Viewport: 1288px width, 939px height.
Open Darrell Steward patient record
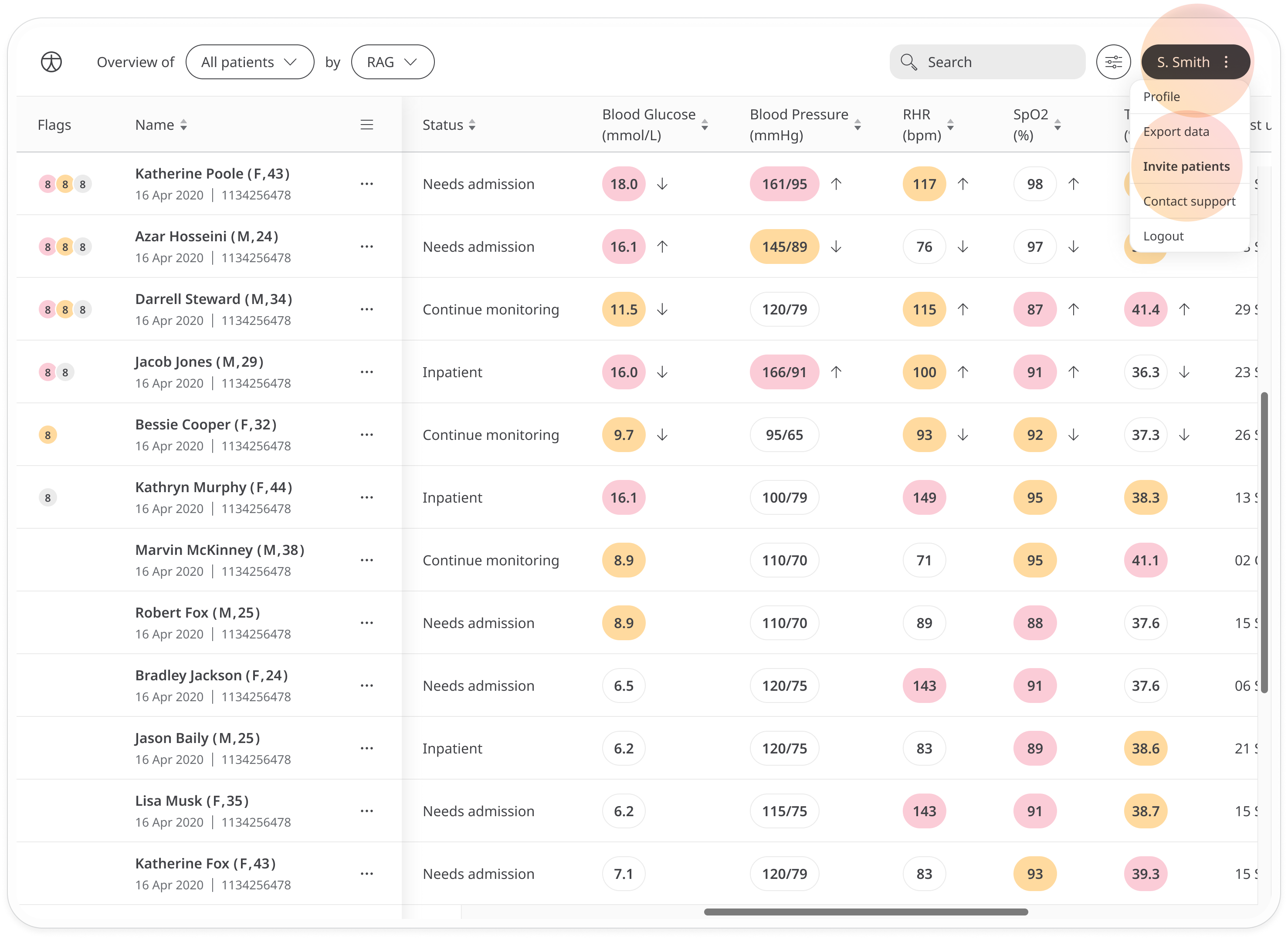click(x=214, y=299)
